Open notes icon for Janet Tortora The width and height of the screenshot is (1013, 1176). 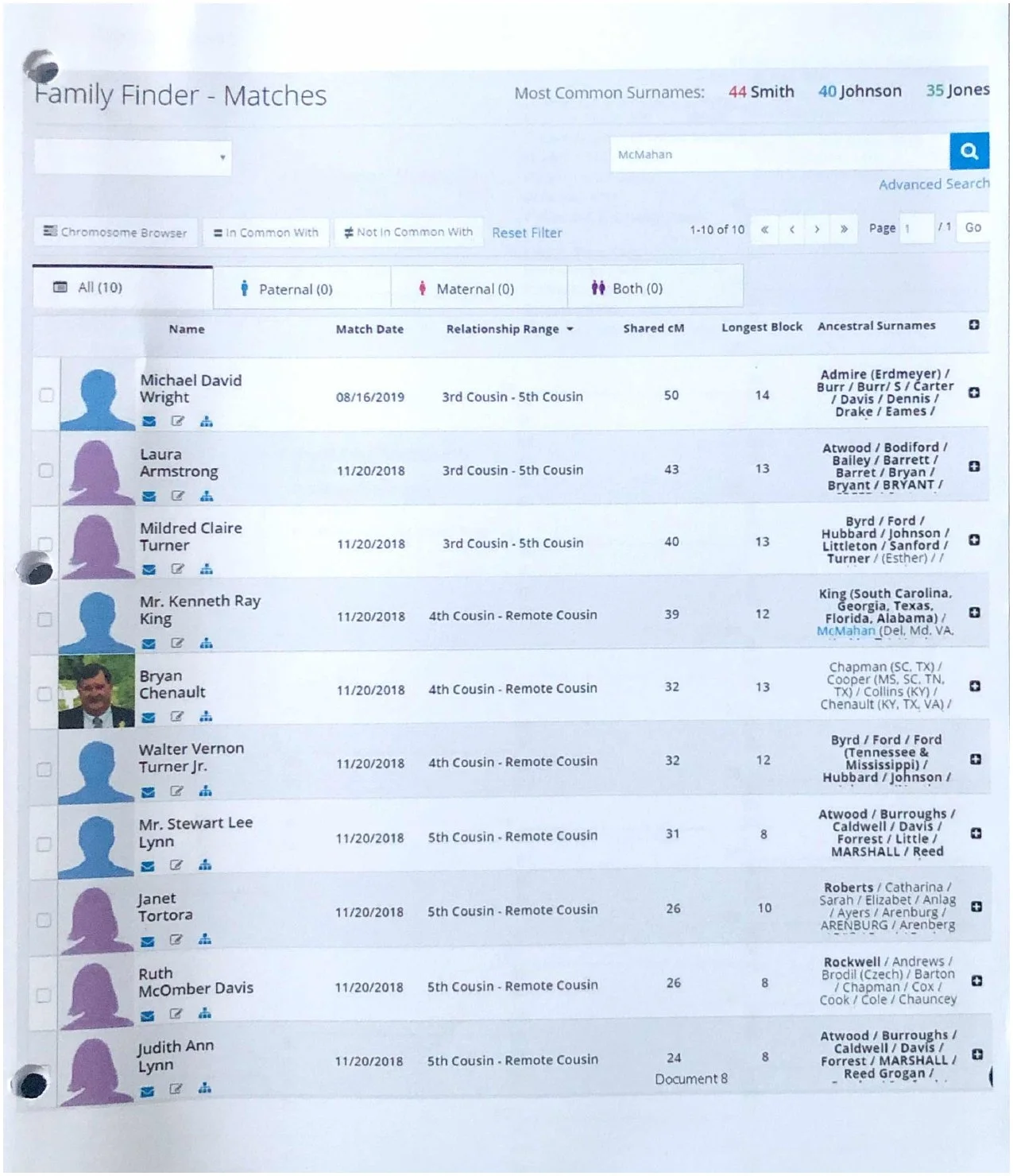(x=176, y=940)
